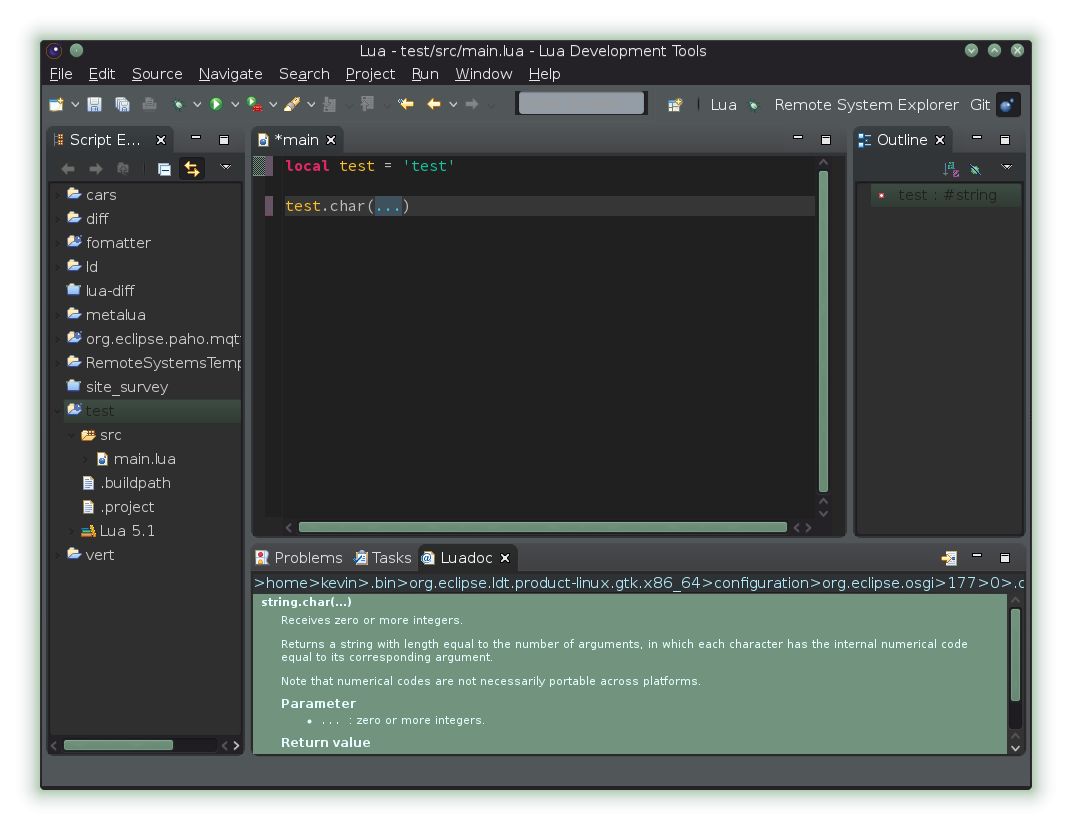The height and width of the screenshot is (830, 1072).
Task: Open the Source menu
Action: (157, 74)
